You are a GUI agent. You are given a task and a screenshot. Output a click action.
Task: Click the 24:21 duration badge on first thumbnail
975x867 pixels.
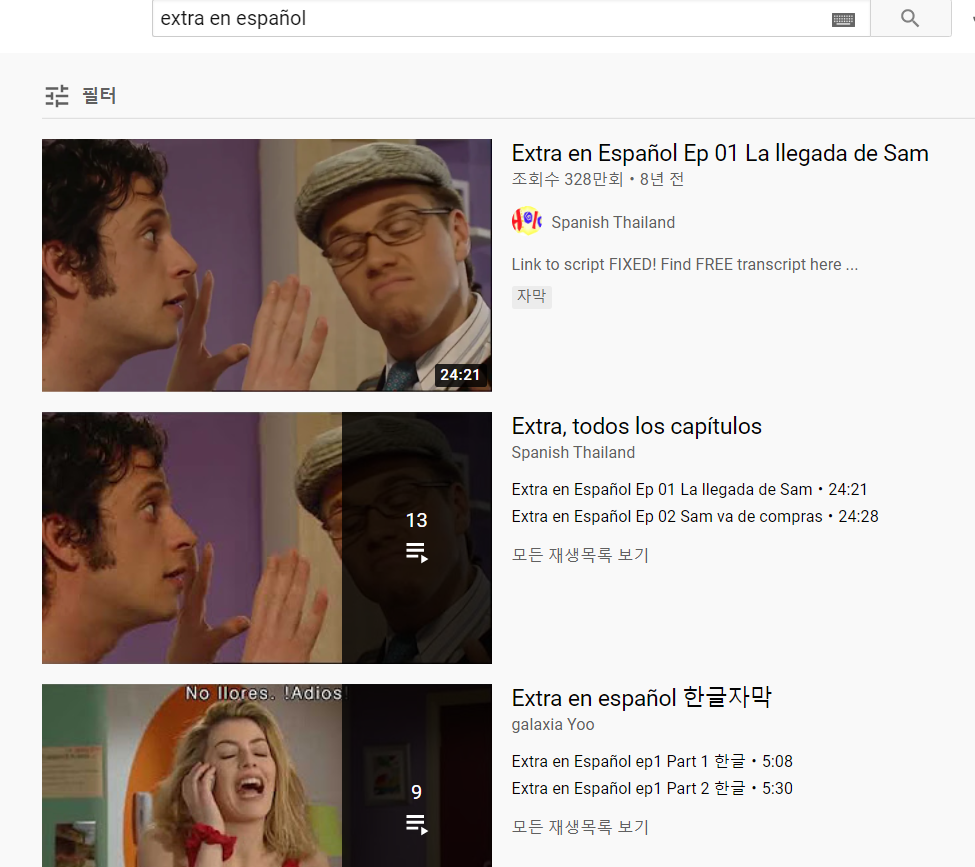pyautogui.click(x=460, y=375)
